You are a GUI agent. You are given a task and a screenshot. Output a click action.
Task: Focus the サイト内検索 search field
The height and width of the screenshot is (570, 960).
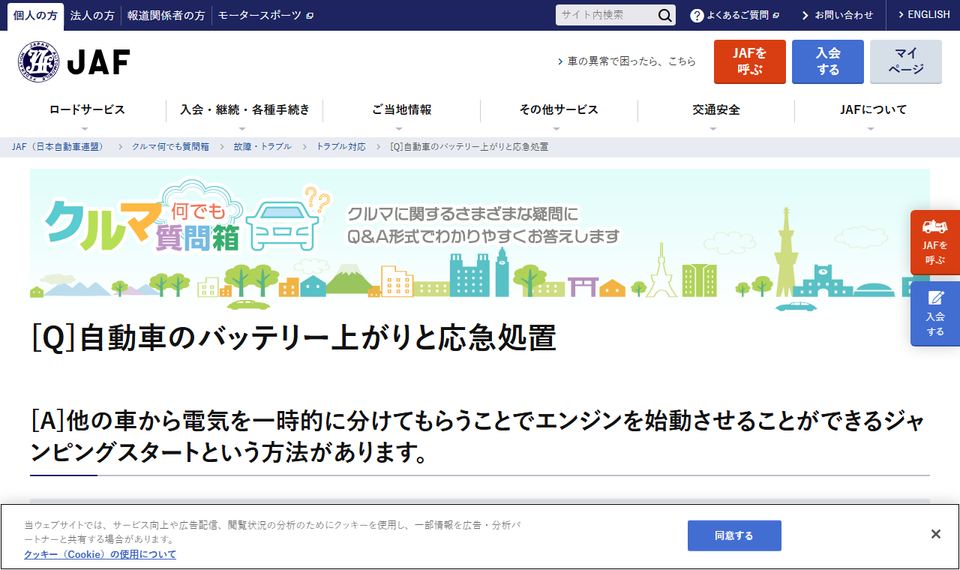tap(606, 15)
